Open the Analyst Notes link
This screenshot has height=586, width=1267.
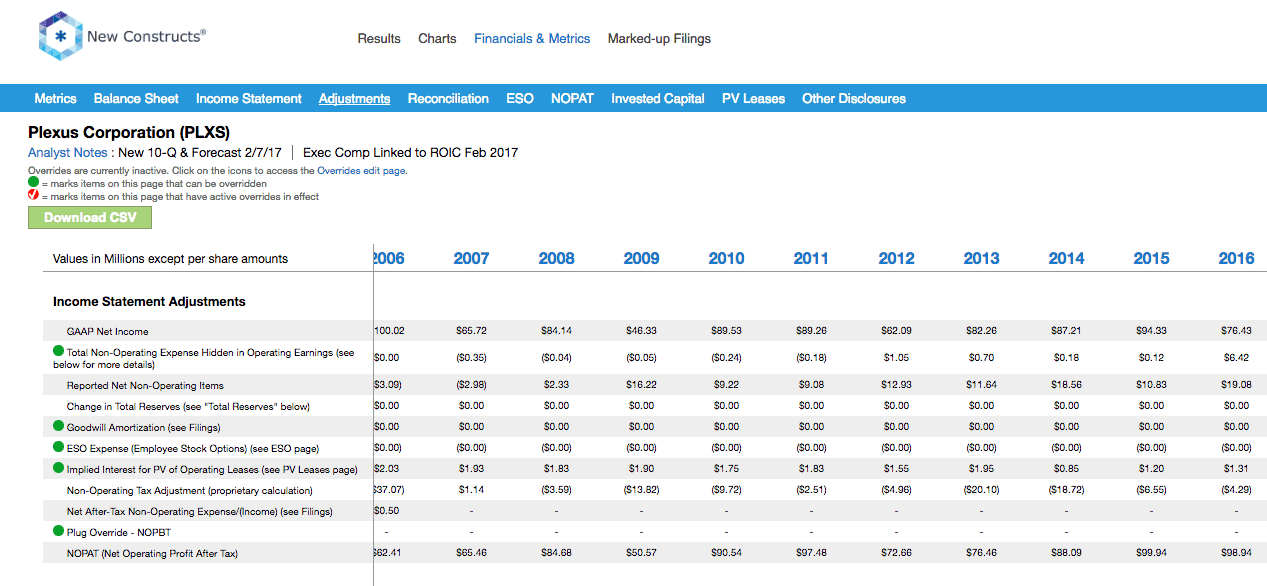tap(67, 153)
